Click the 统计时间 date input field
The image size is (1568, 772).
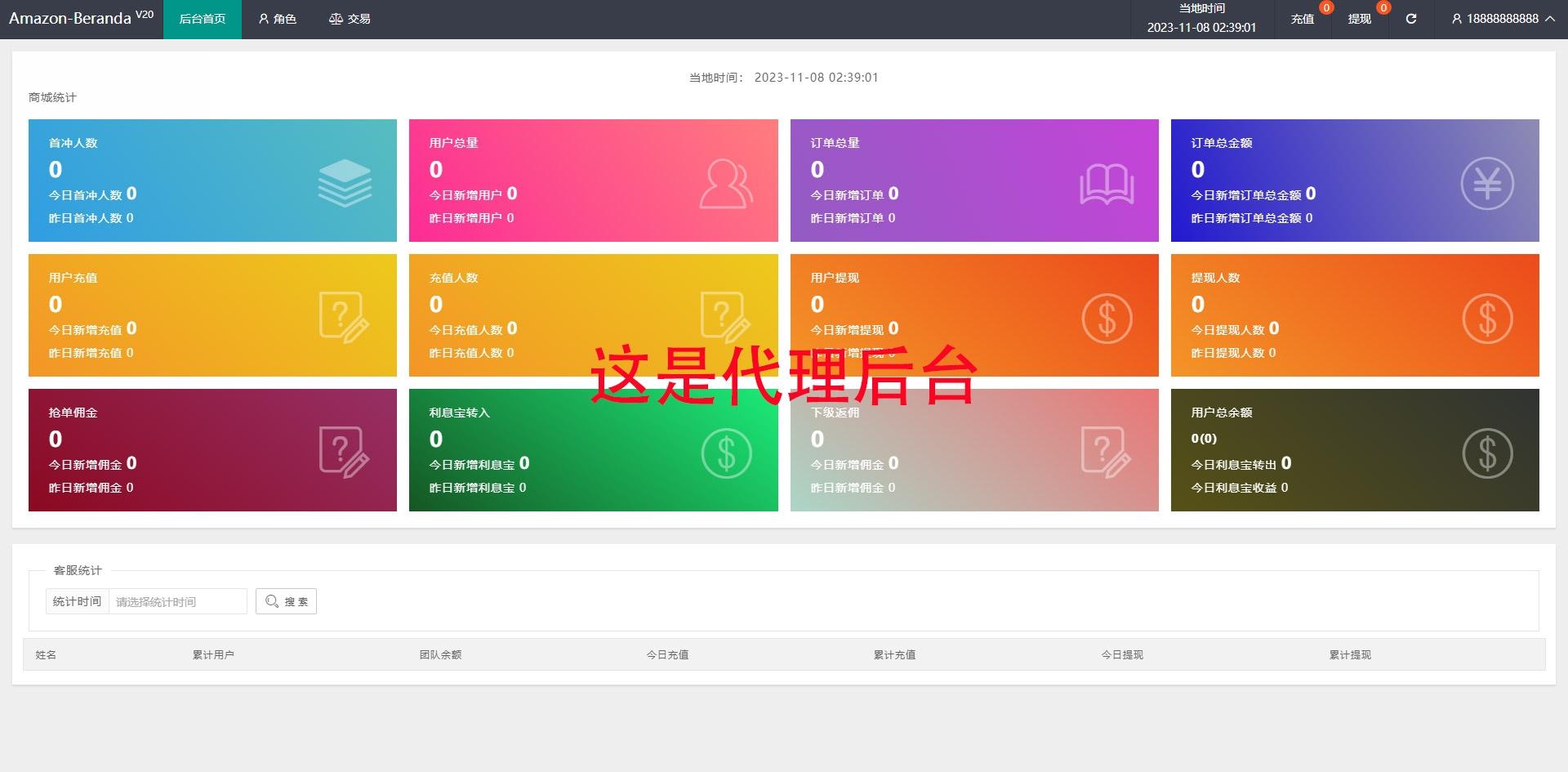pyautogui.click(x=178, y=601)
